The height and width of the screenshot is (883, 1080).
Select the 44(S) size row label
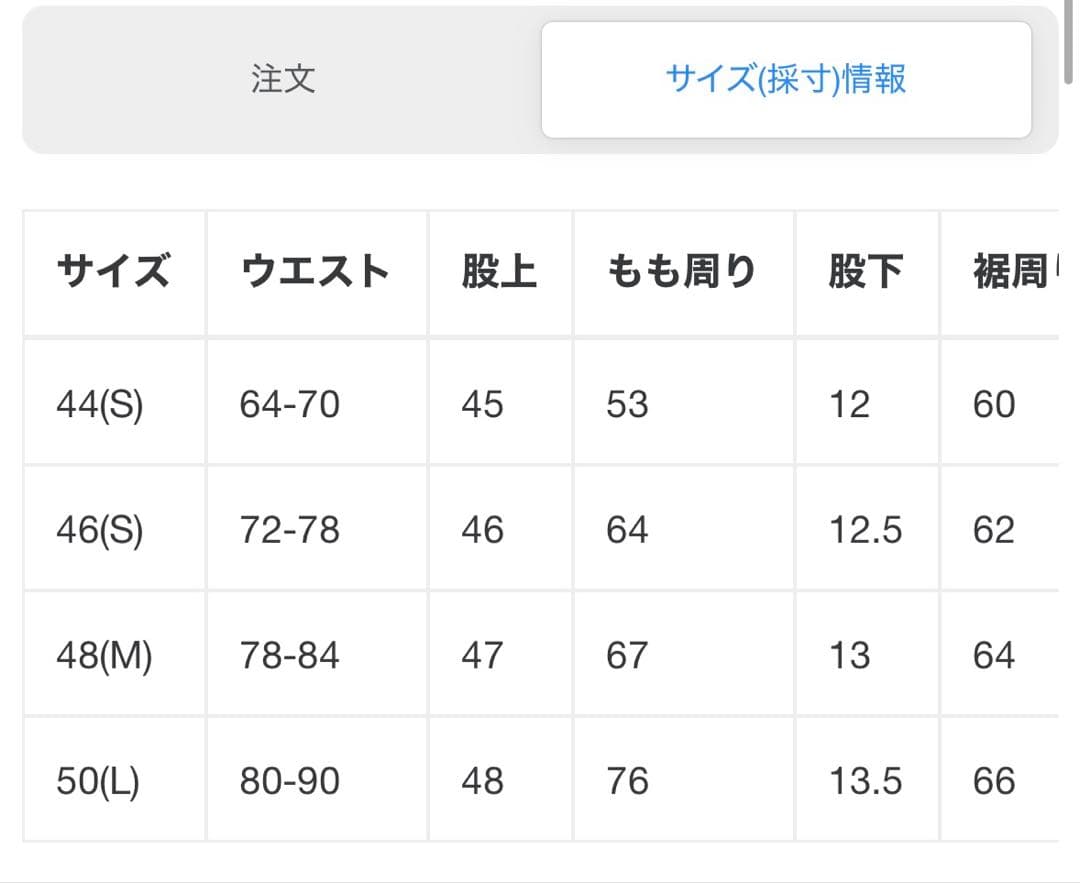coord(100,405)
